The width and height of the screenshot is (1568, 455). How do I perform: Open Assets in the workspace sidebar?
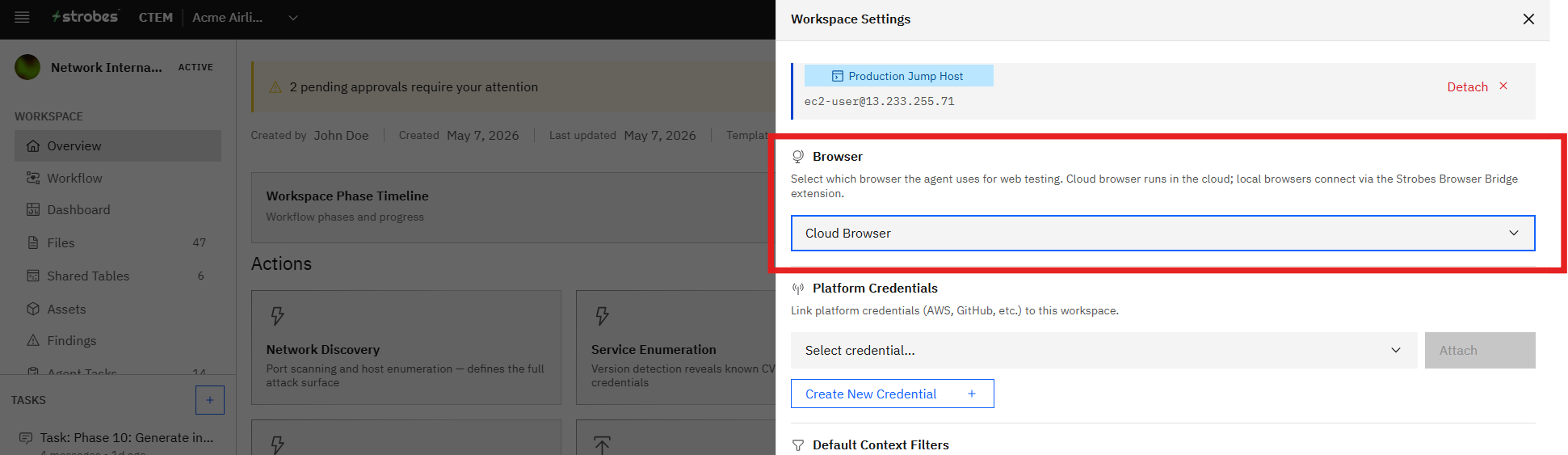(x=118, y=309)
